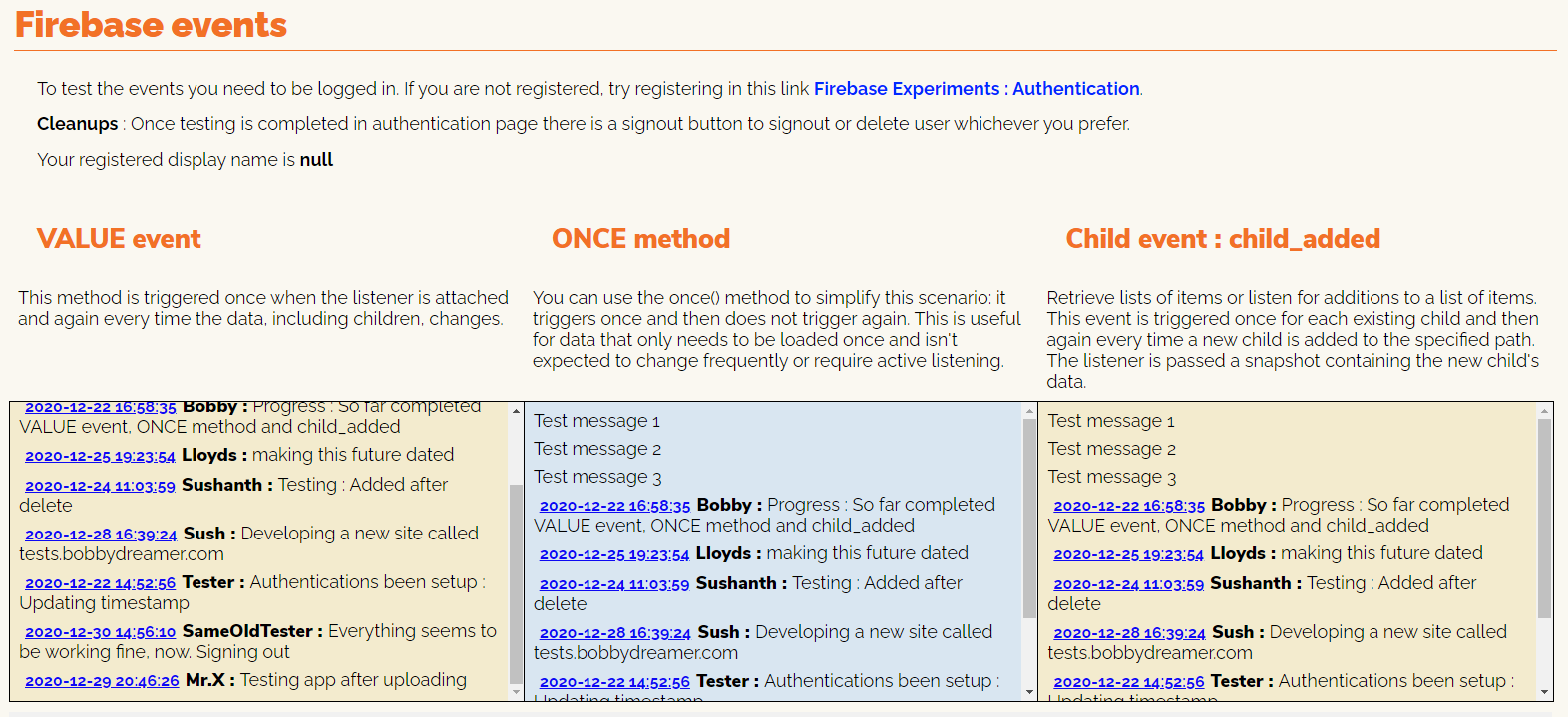Click 'Test message 3' in child_added panel
The image size is (1568, 717).
pos(1111,477)
